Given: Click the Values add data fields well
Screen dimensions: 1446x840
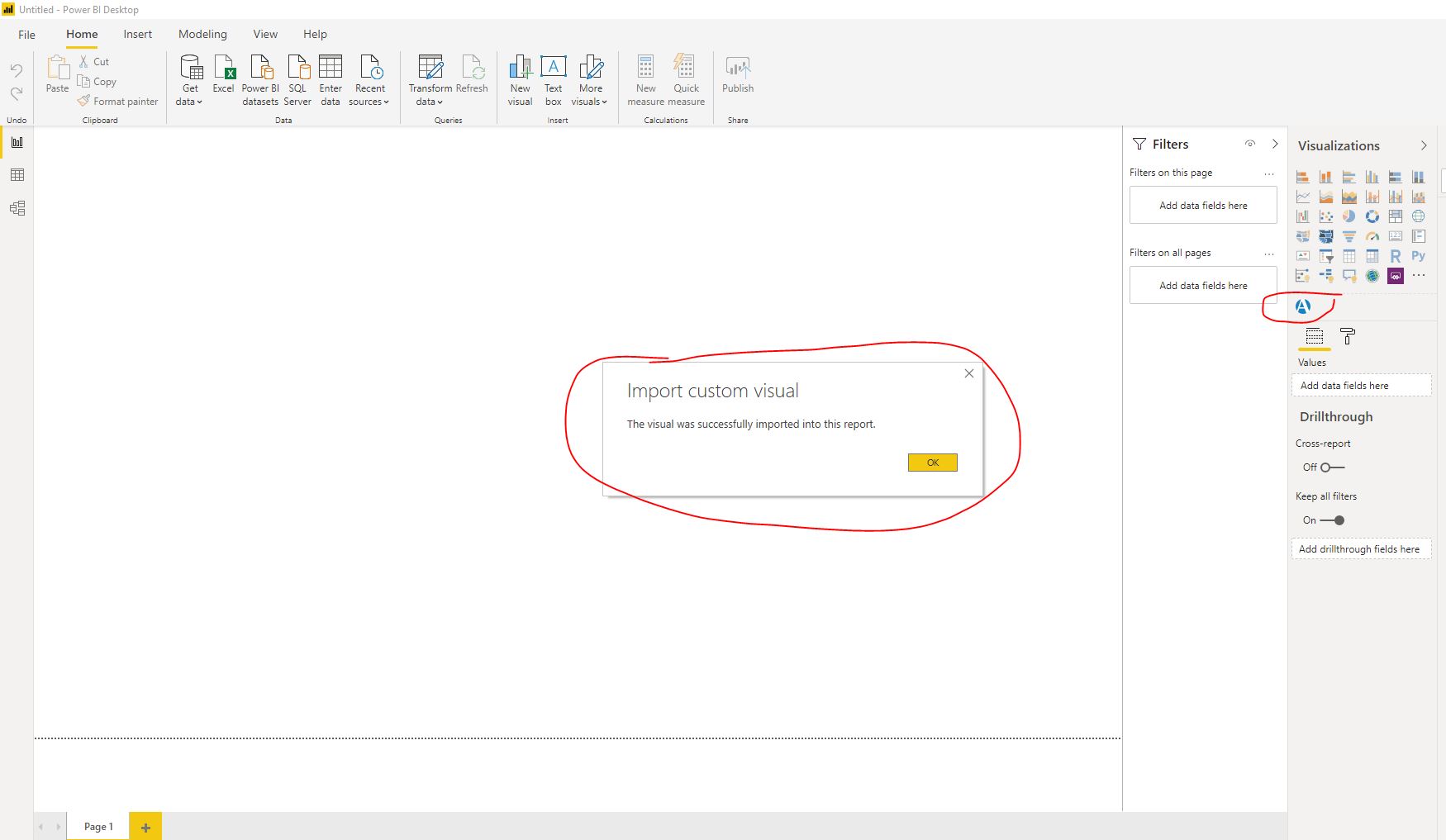Looking at the screenshot, I should coord(1361,386).
